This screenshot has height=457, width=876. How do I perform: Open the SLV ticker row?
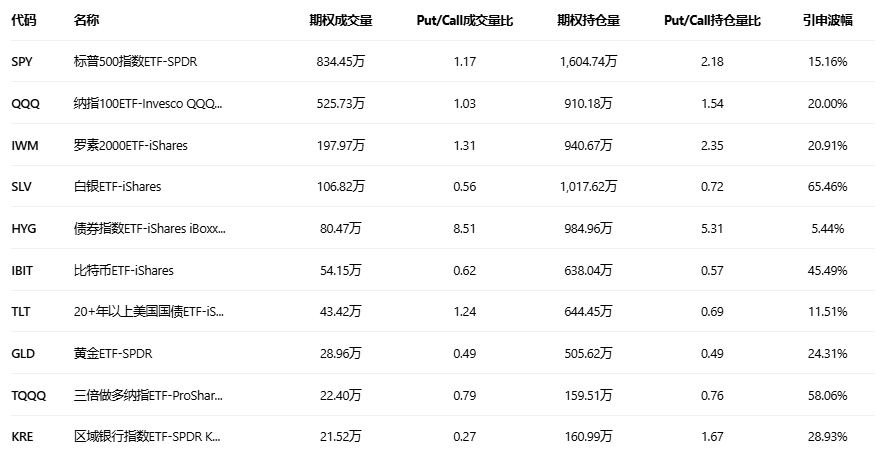point(22,187)
